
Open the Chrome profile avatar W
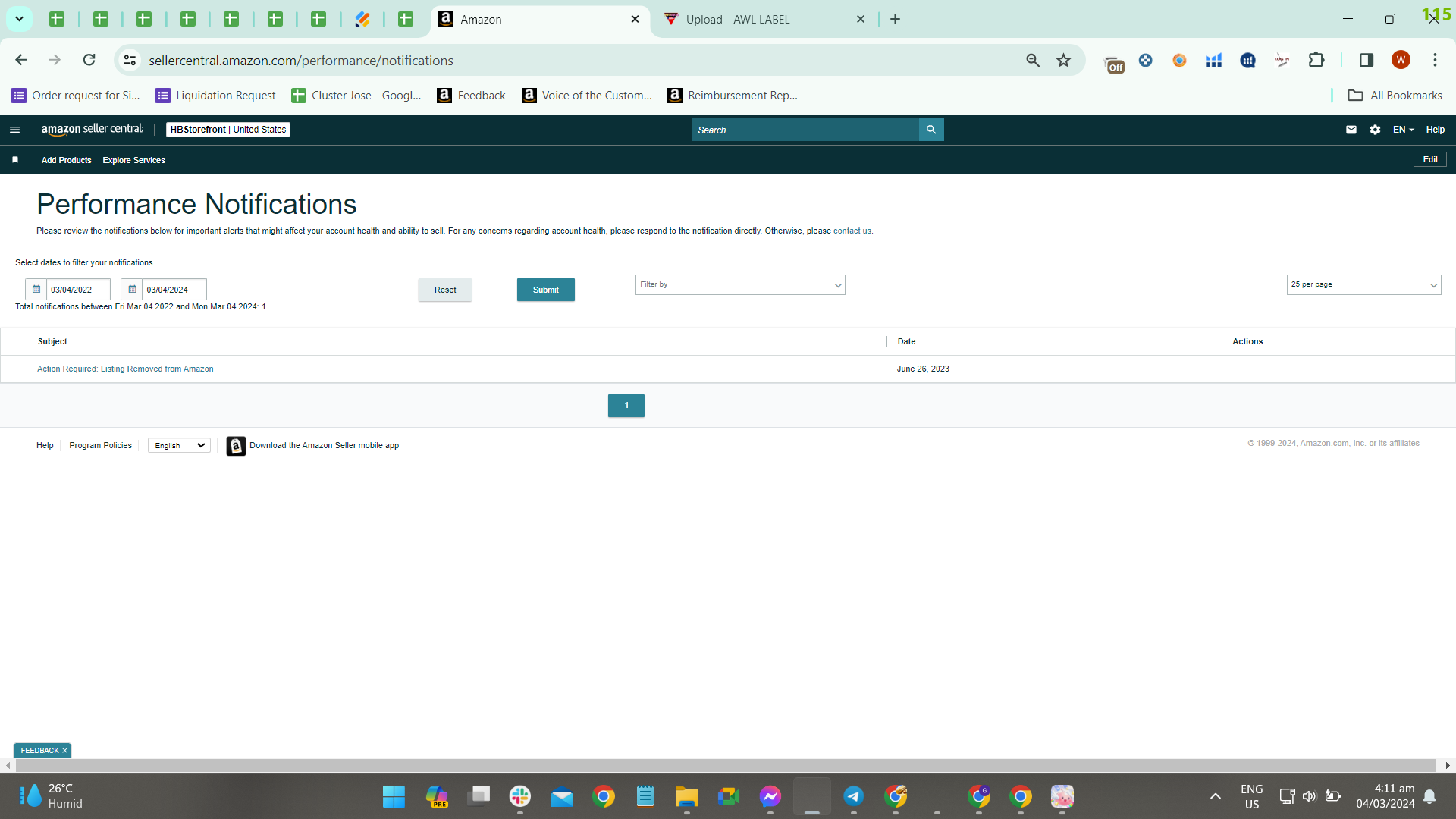pos(1401,60)
